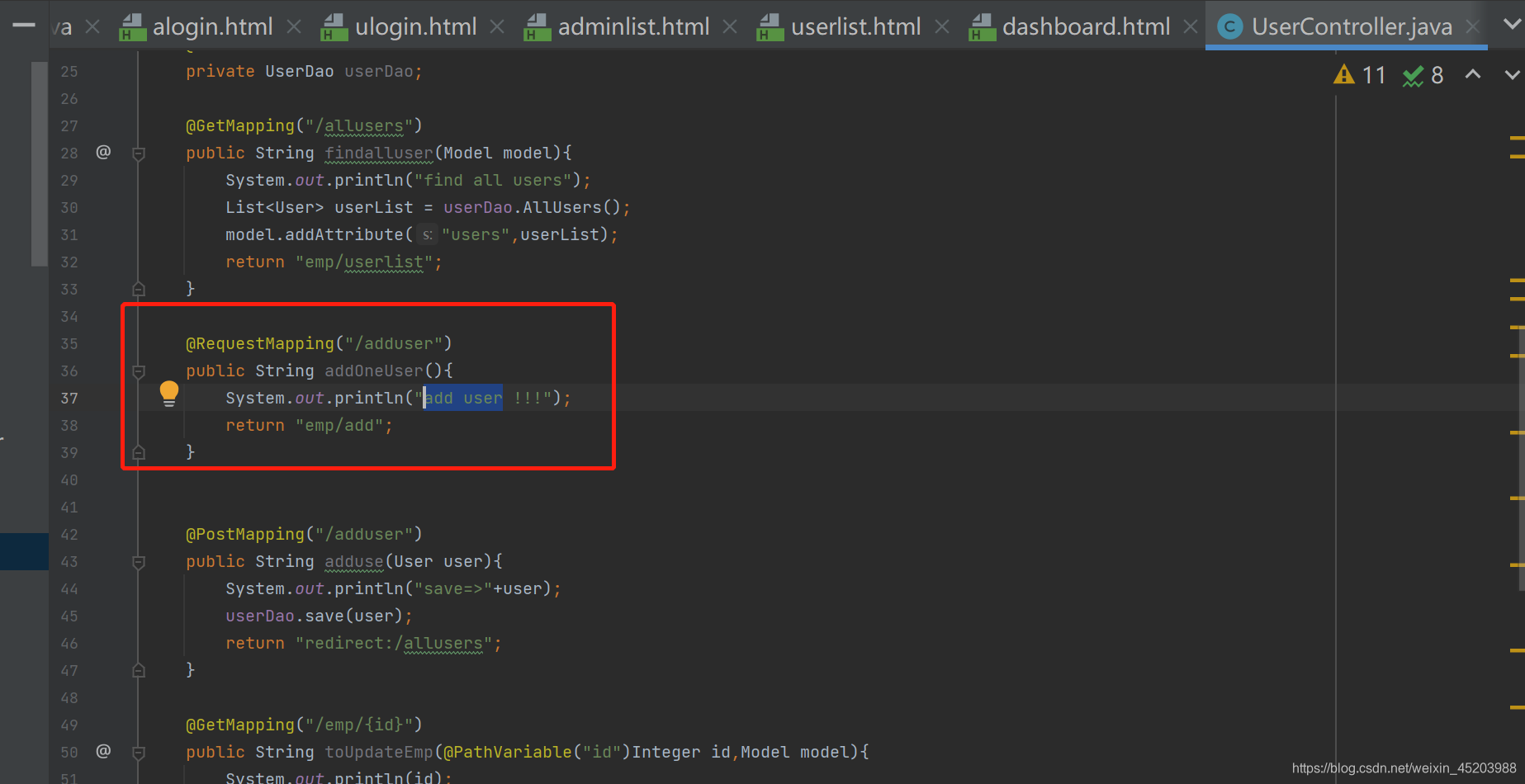Go to previous highlighted error arrow
The image size is (1525, 784).
pyautogui.click(x=1472, y=74)
